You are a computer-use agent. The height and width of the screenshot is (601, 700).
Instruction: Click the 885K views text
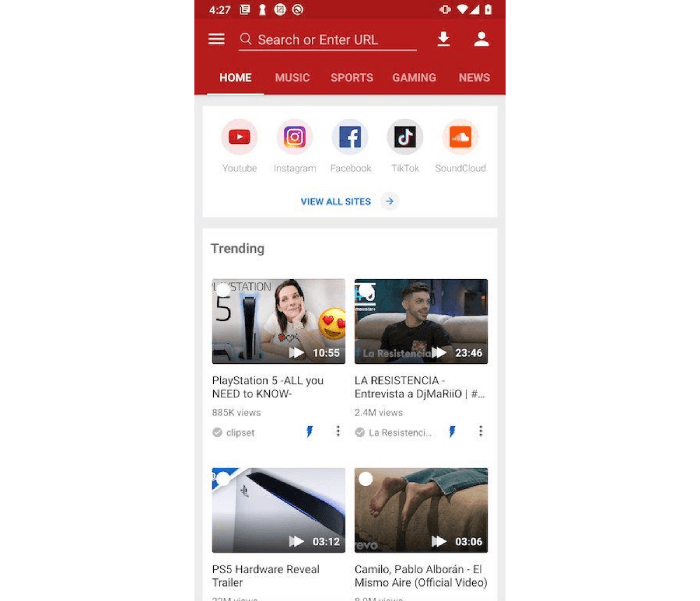click(236, 413)
